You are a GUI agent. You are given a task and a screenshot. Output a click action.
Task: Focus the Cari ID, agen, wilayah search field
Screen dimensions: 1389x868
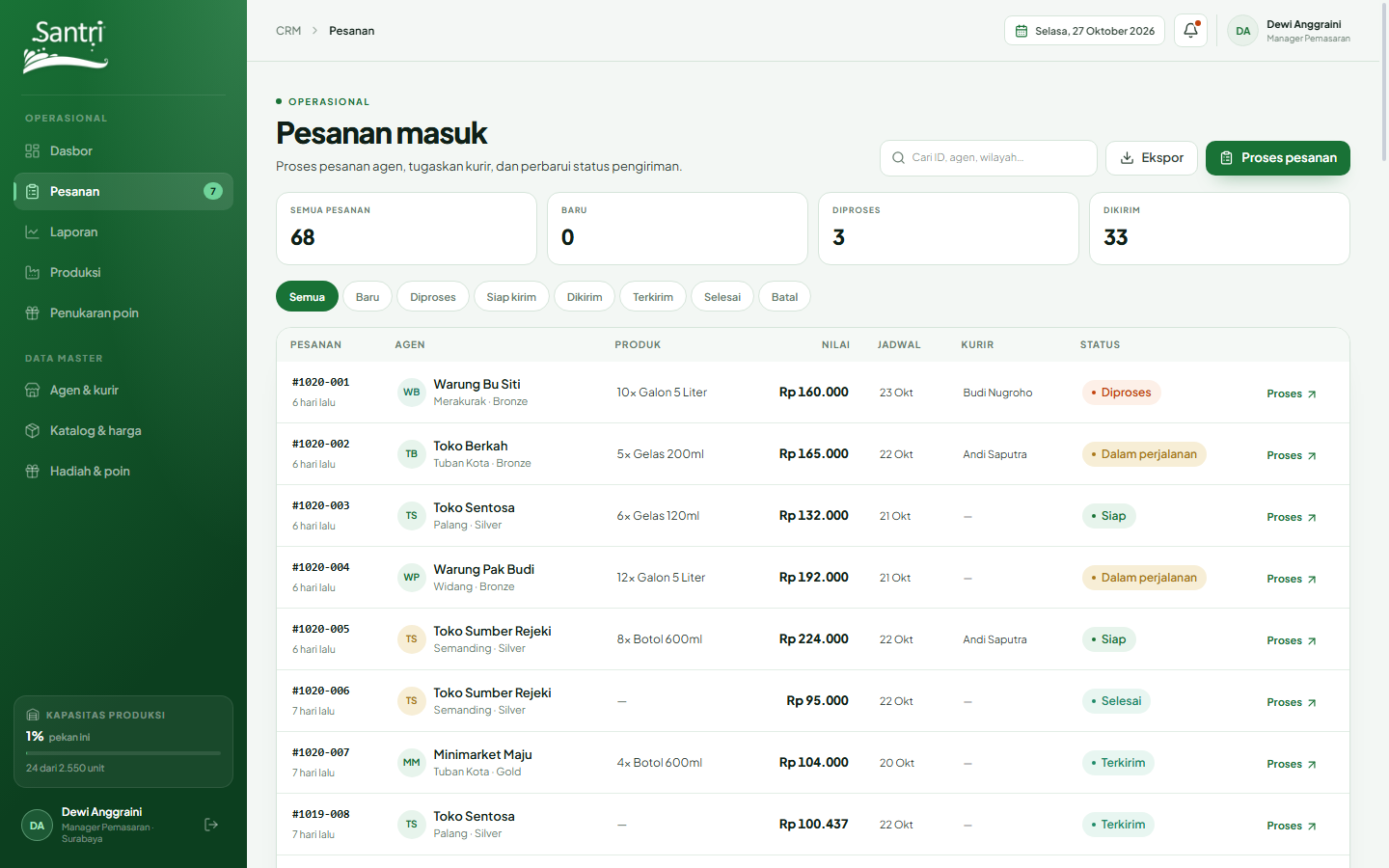pos(989,158)
